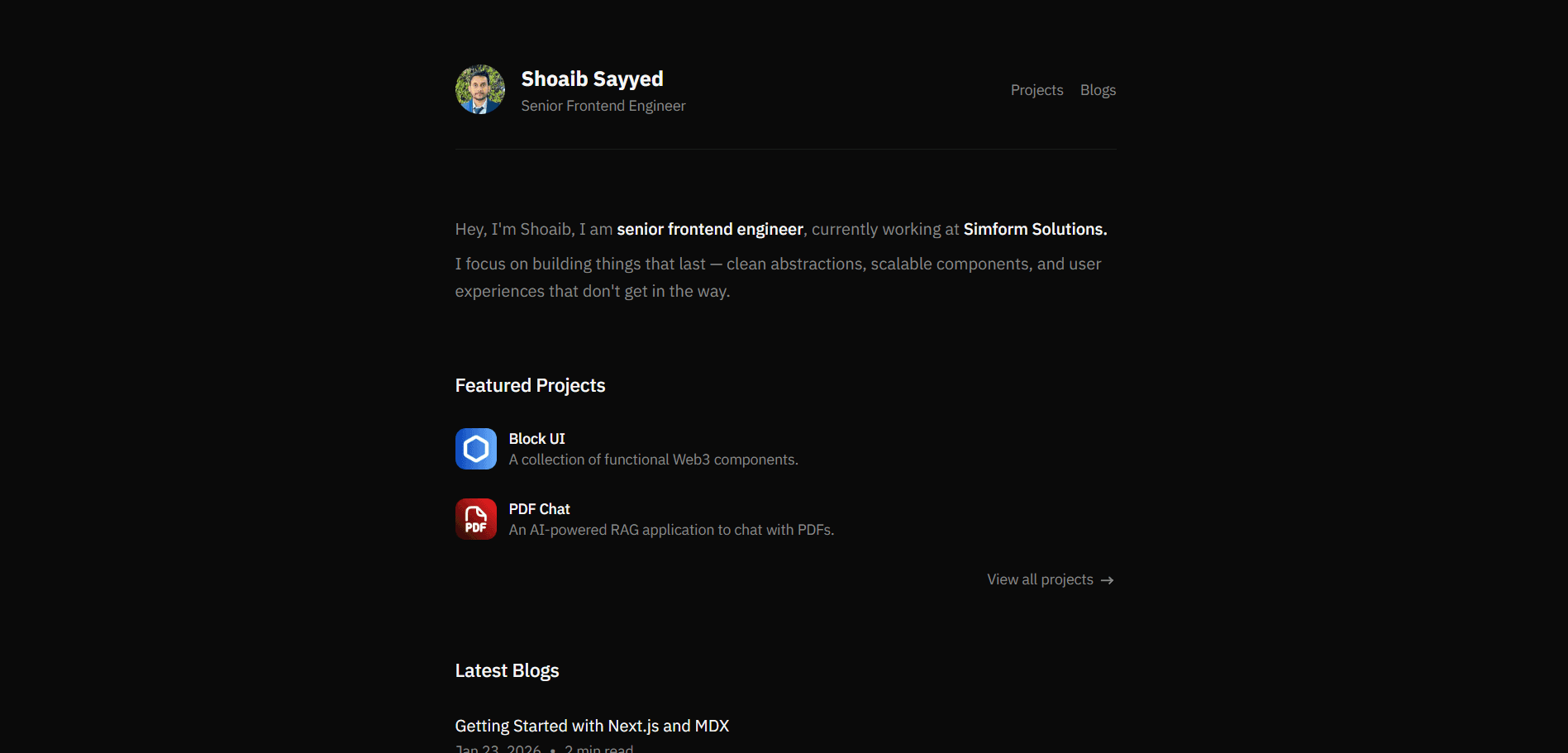Open the View all projects link
The width and height of the screenshot is (1568, 753).
(1041, 579)
